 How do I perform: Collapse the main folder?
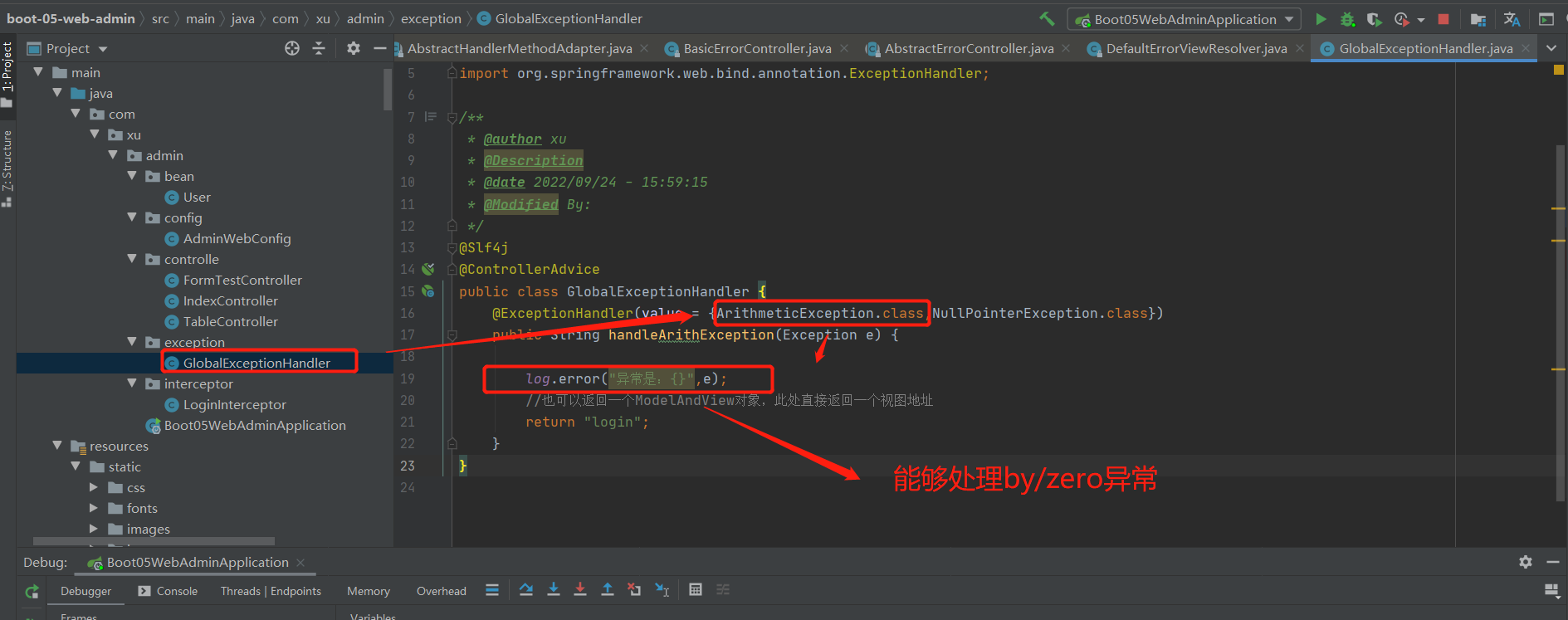click(38, 72)
